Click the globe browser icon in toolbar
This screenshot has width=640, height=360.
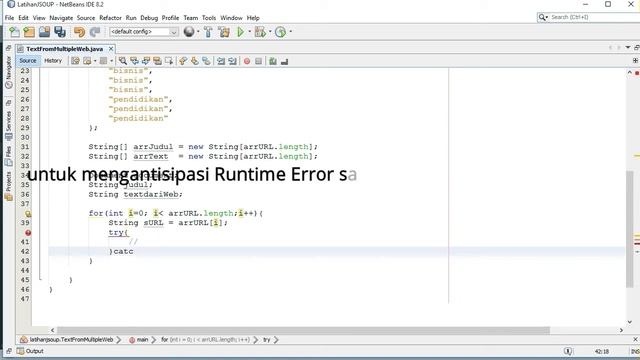(189, 31)
